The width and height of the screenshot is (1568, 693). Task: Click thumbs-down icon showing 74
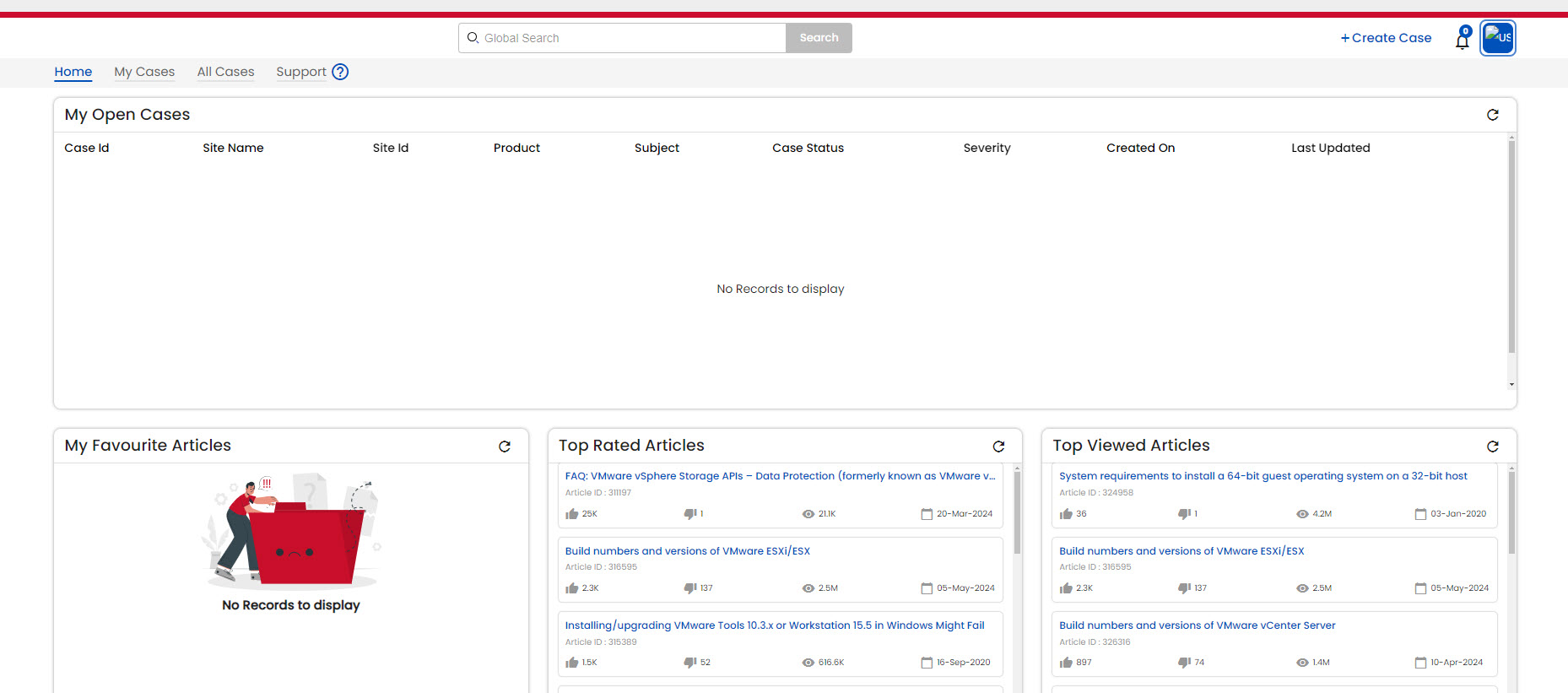(1184, 663)
